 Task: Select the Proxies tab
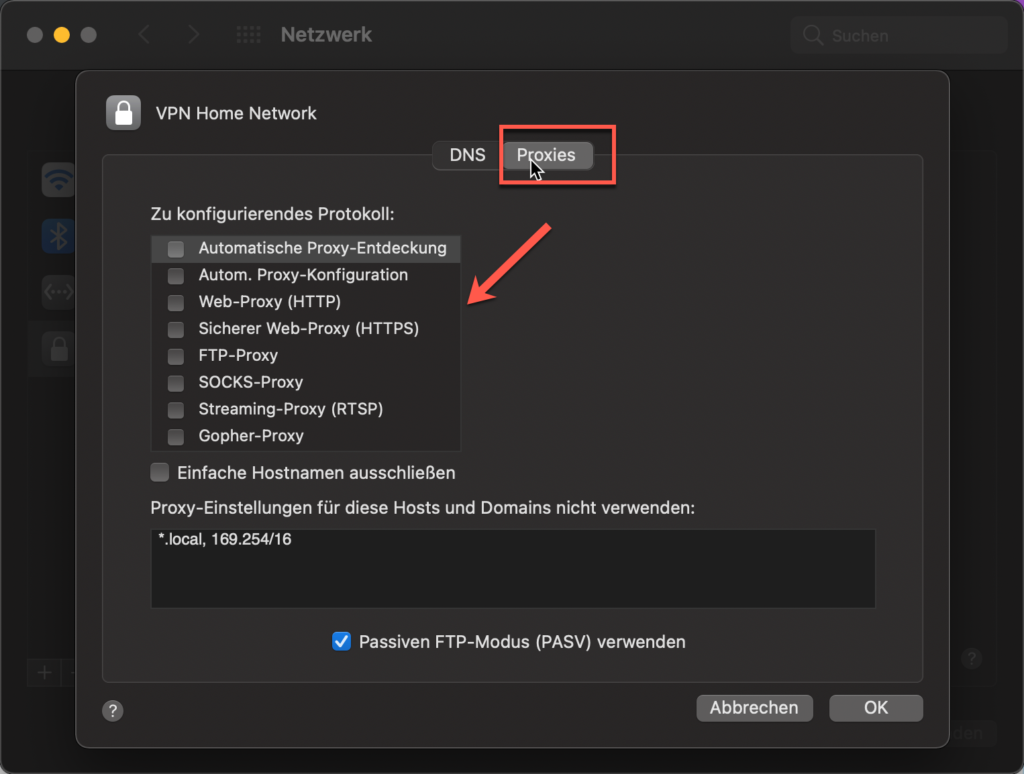546,155
